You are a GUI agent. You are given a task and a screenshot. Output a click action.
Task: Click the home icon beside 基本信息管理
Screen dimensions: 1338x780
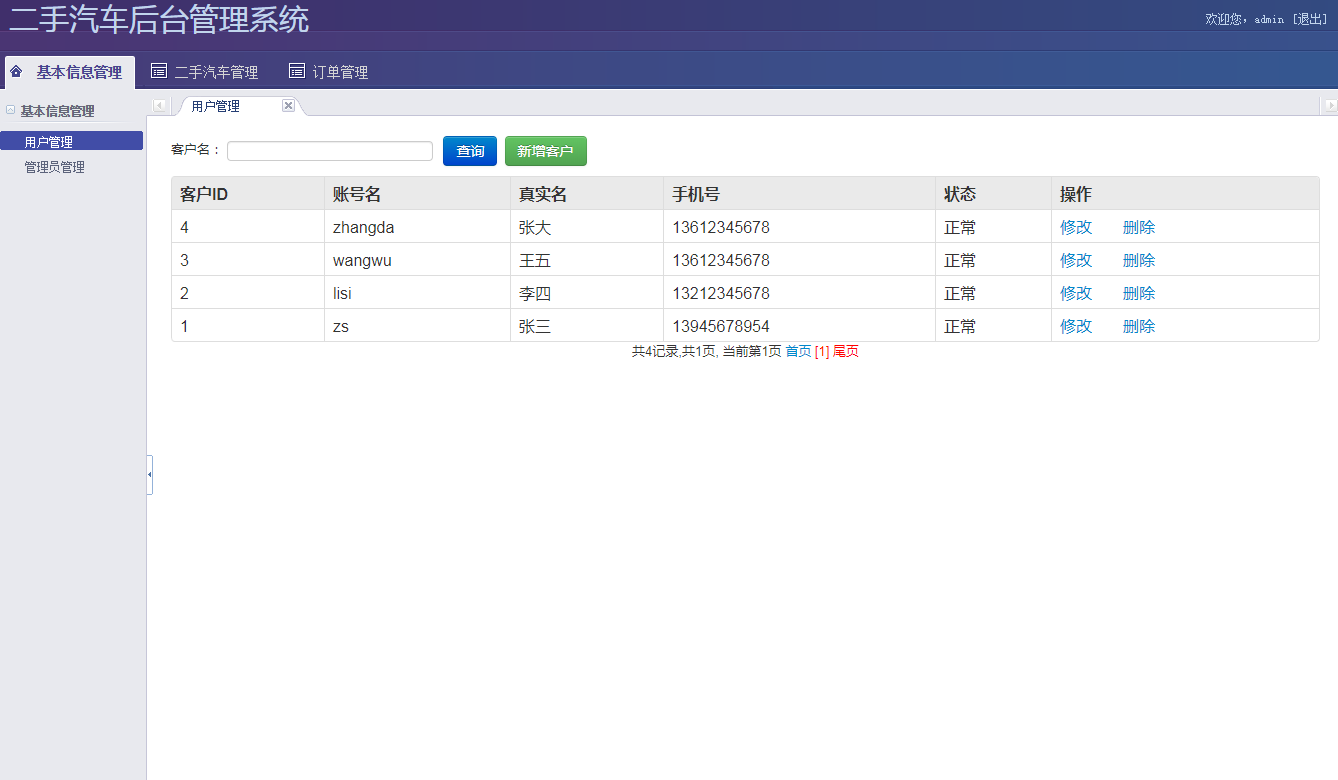(16, 71)
